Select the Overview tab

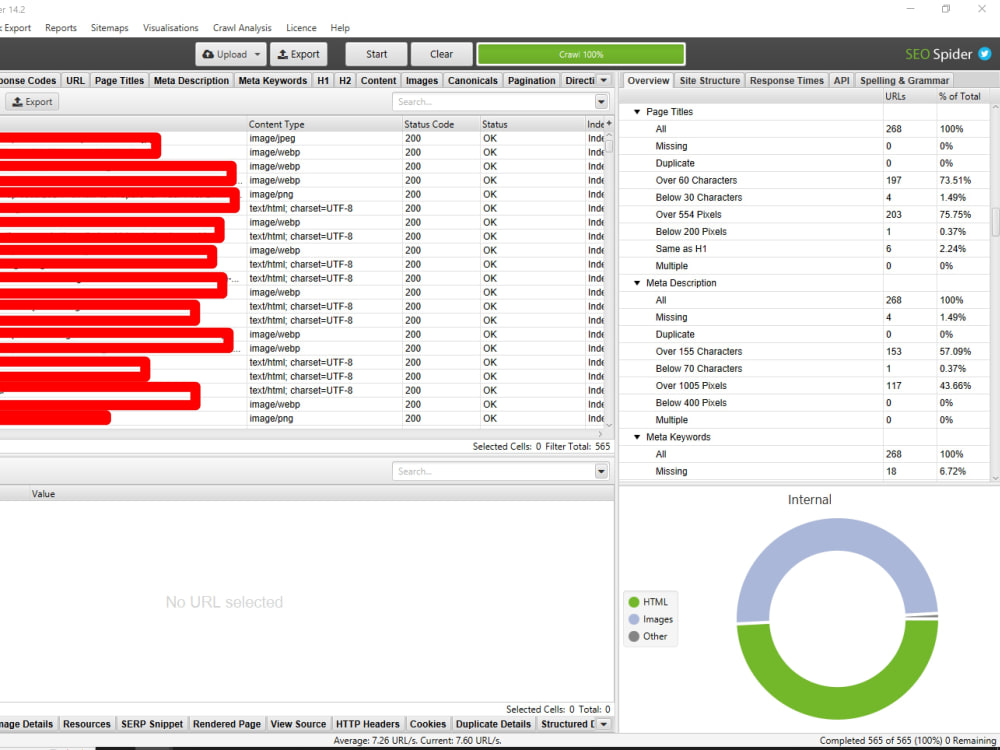[x=648, y=80]
